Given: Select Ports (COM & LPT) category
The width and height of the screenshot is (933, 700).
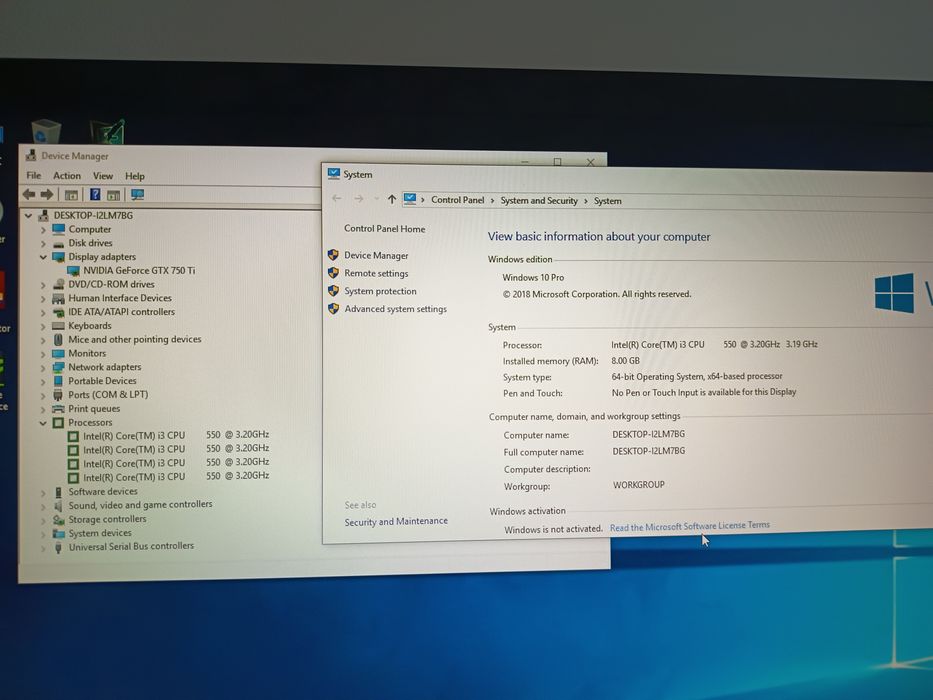Looking at the screenshot, I should [108, 395].
